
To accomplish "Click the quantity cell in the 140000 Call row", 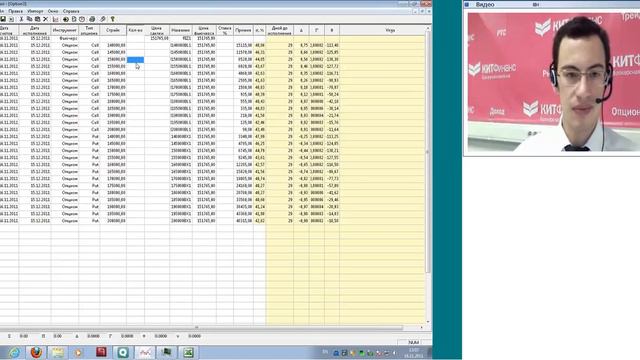I will [136, 45].
